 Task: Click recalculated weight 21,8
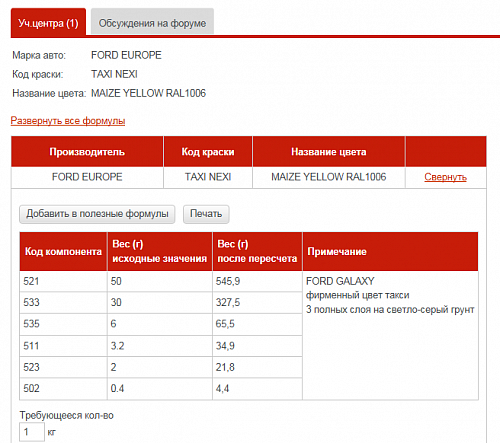(x=225, y=367)
